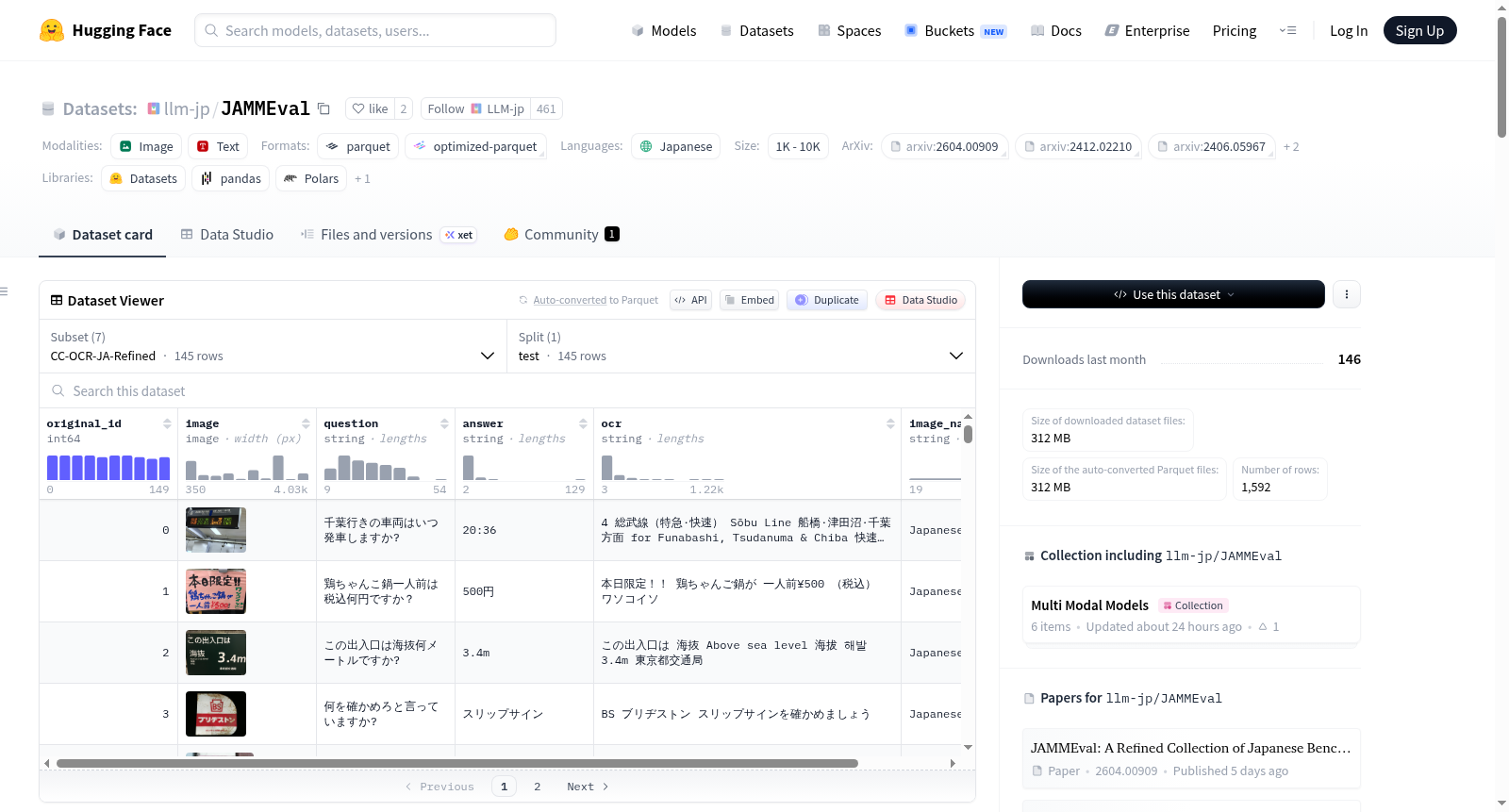This screenshot has width=1509, height=812.
Task: Select the Japanese language tag
Action: point(676,146)
